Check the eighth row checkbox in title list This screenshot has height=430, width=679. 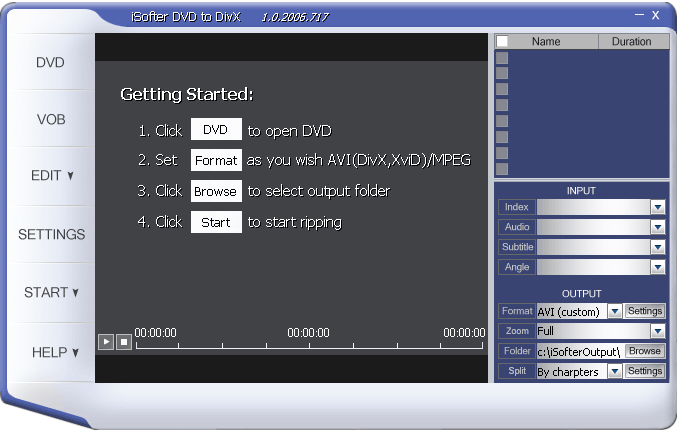point(502,169)
